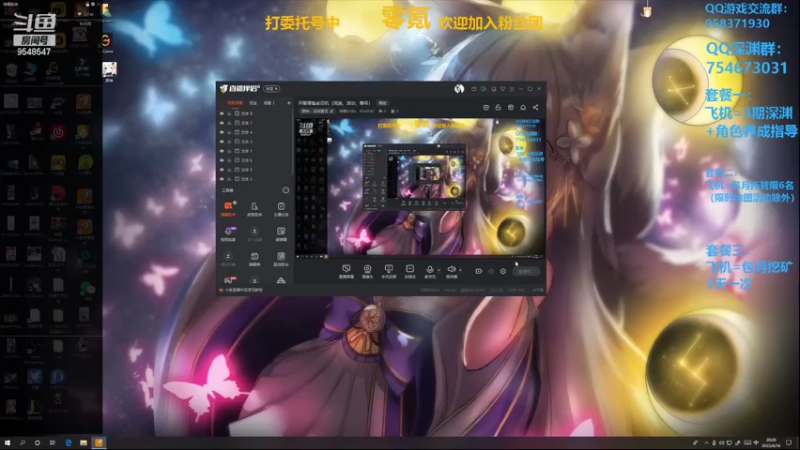The width and height of the screenshot is (800, 450).
Task: Open the checkmark task tool in toolbox first row
Action: [281, 208]
